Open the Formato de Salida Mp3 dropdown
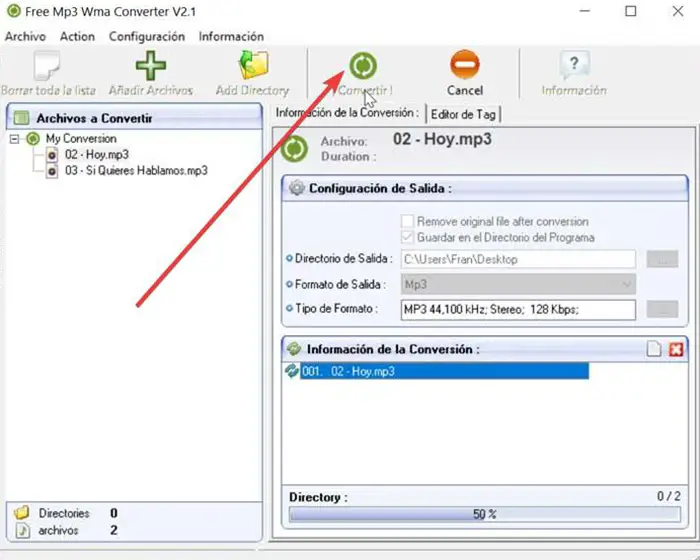700x560 pixels. 518,284
